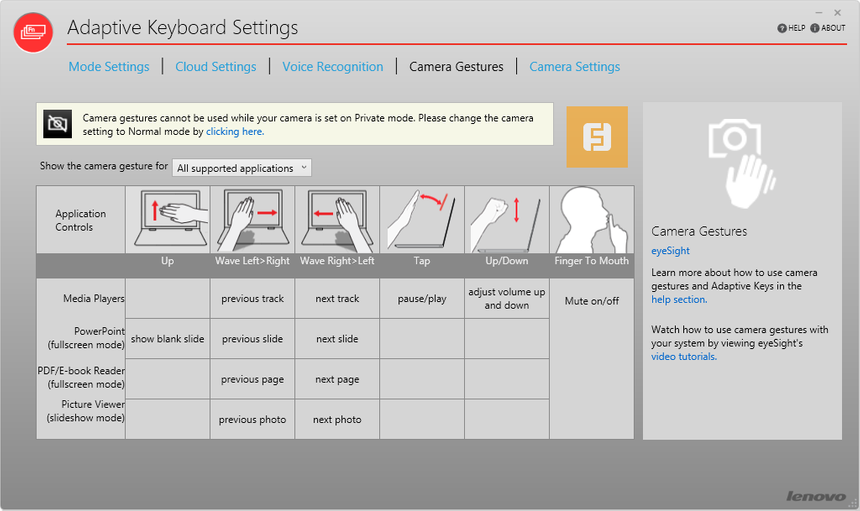Screen dimensions: 860x511
Task: Click the 'clicking here' link
Action: coord(235,132)
